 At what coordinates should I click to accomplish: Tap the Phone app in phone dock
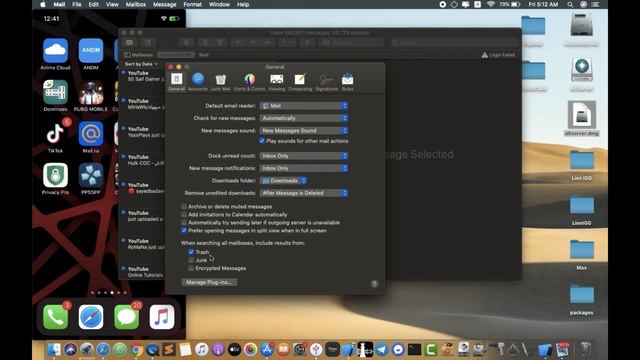56,317
